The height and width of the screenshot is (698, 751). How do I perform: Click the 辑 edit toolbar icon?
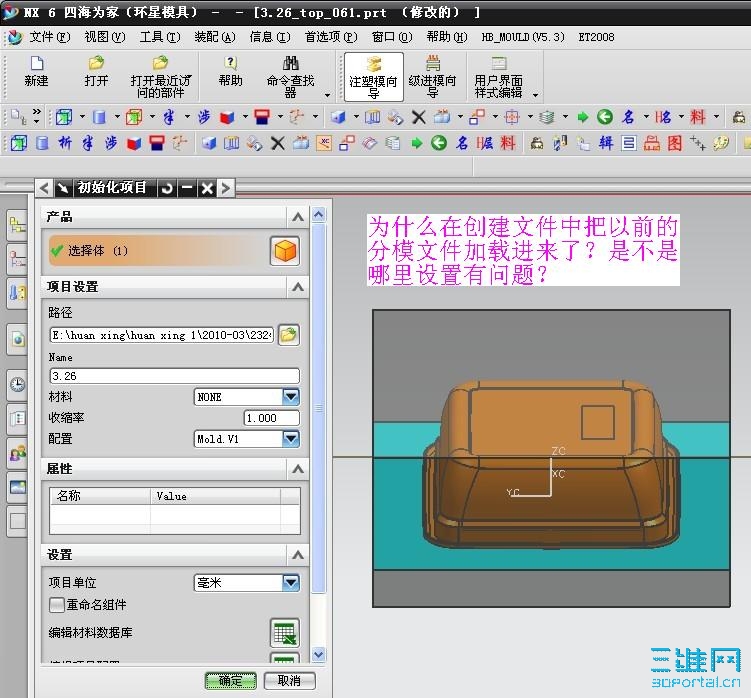point(606,143)
